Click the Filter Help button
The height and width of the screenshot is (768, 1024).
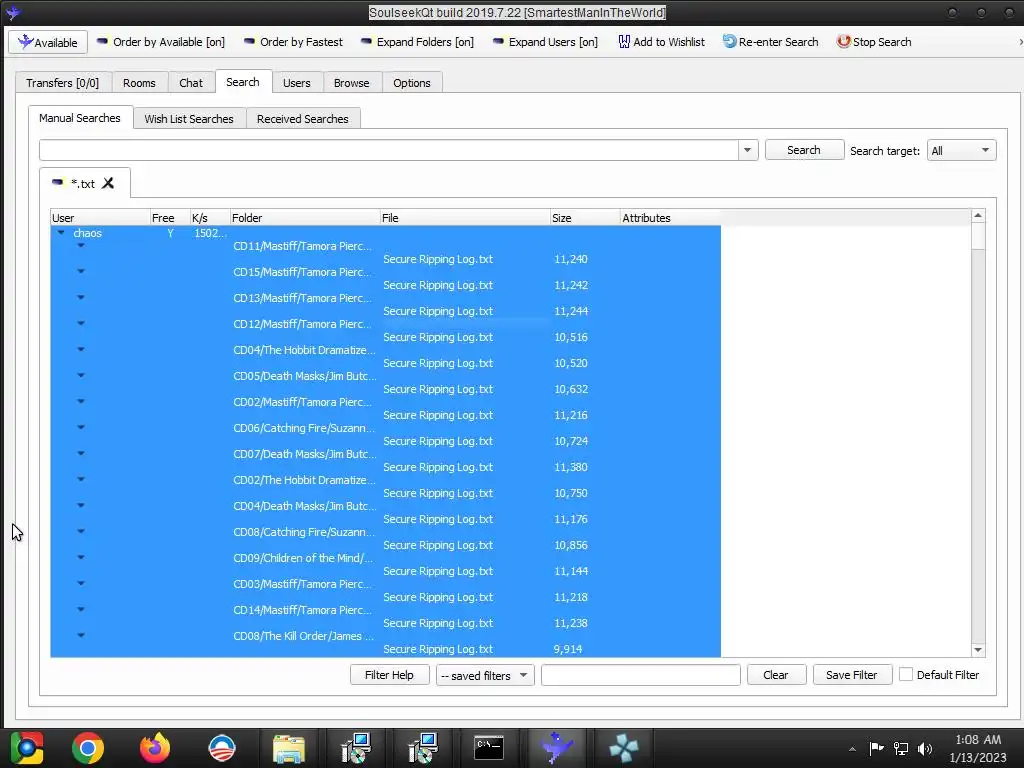[389, 675]
